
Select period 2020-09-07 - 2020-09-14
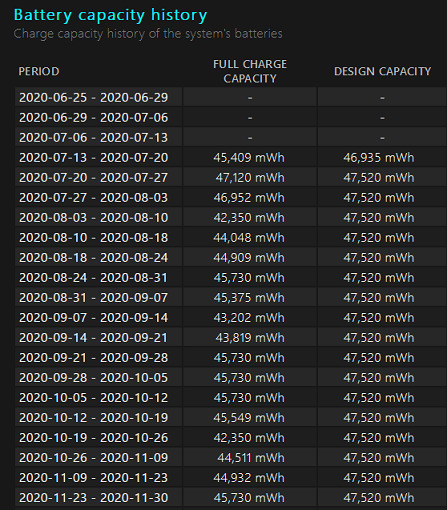click(94, 318)
